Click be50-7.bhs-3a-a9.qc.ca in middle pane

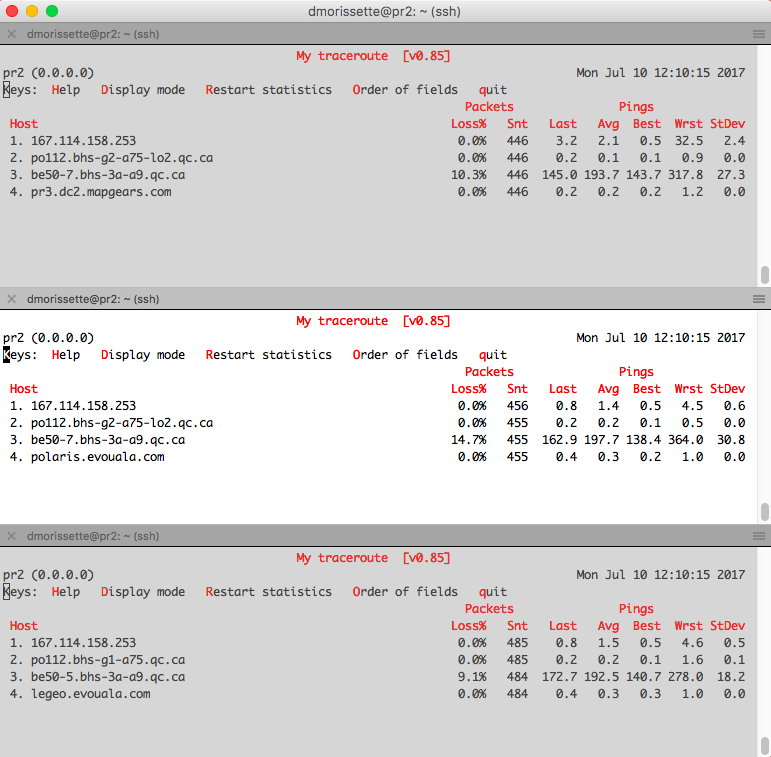click(x=108, y=440)
